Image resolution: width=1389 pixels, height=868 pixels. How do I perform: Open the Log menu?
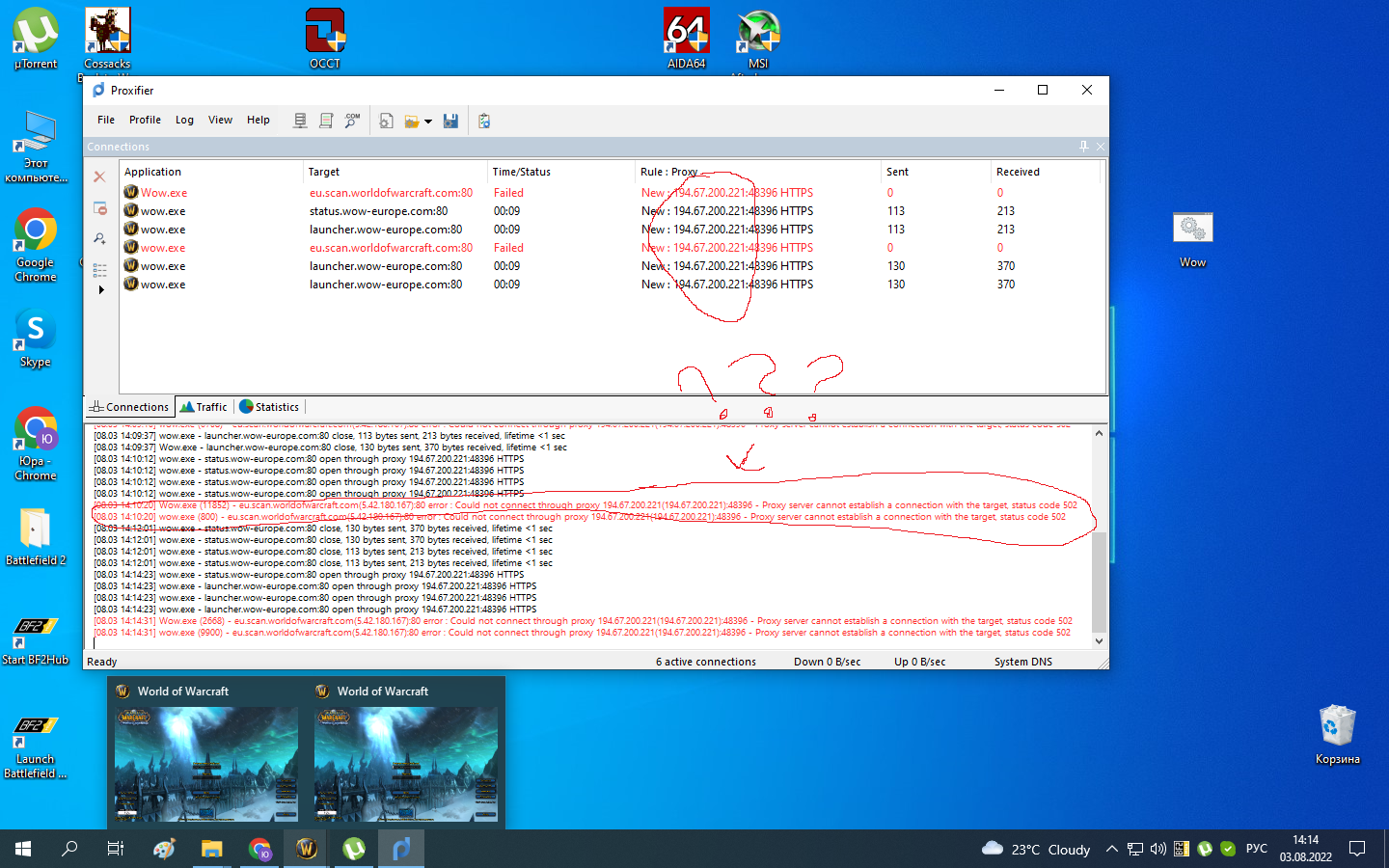coord(184,120)
